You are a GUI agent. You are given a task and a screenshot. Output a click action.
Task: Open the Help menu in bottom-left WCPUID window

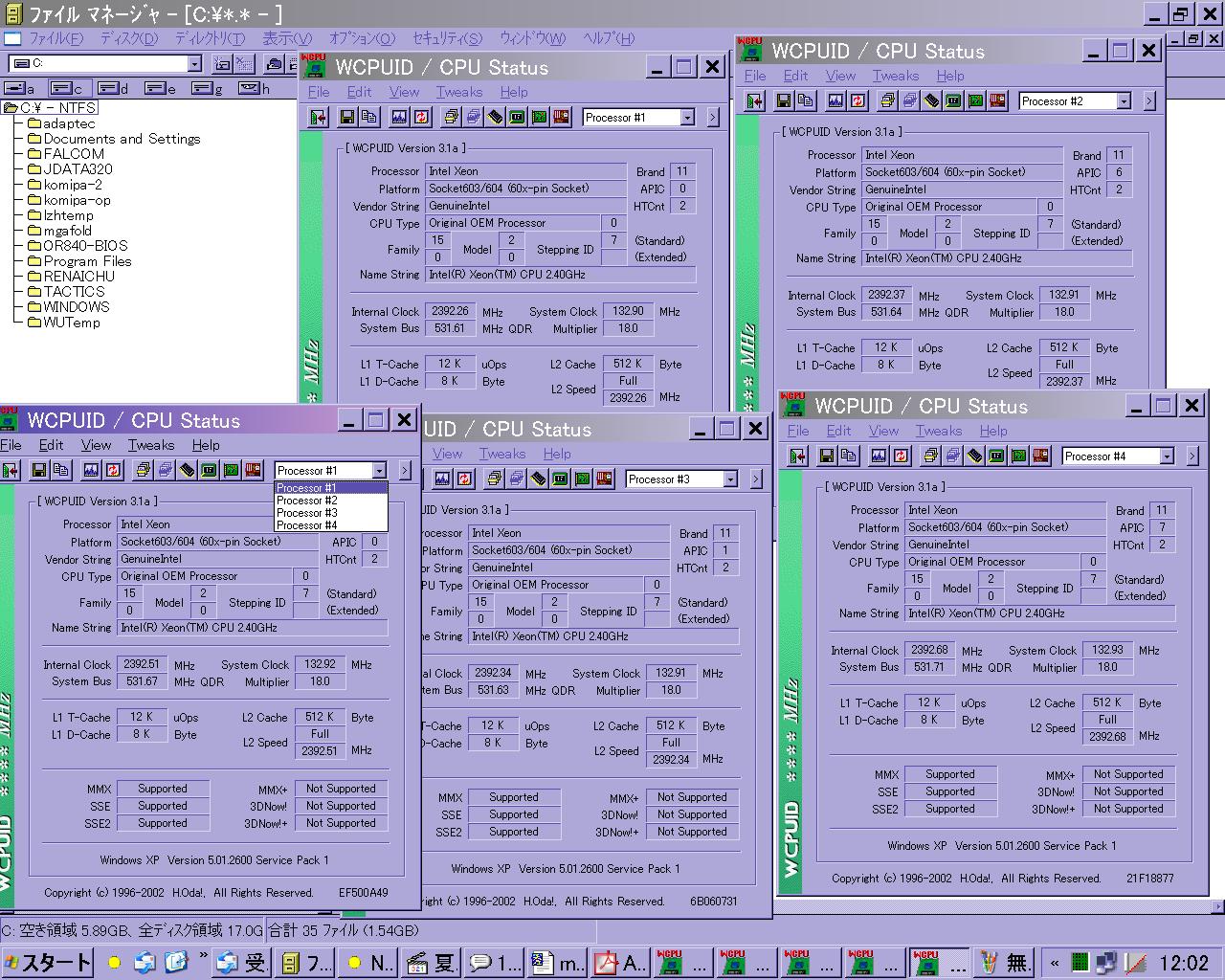coord(206,445)
